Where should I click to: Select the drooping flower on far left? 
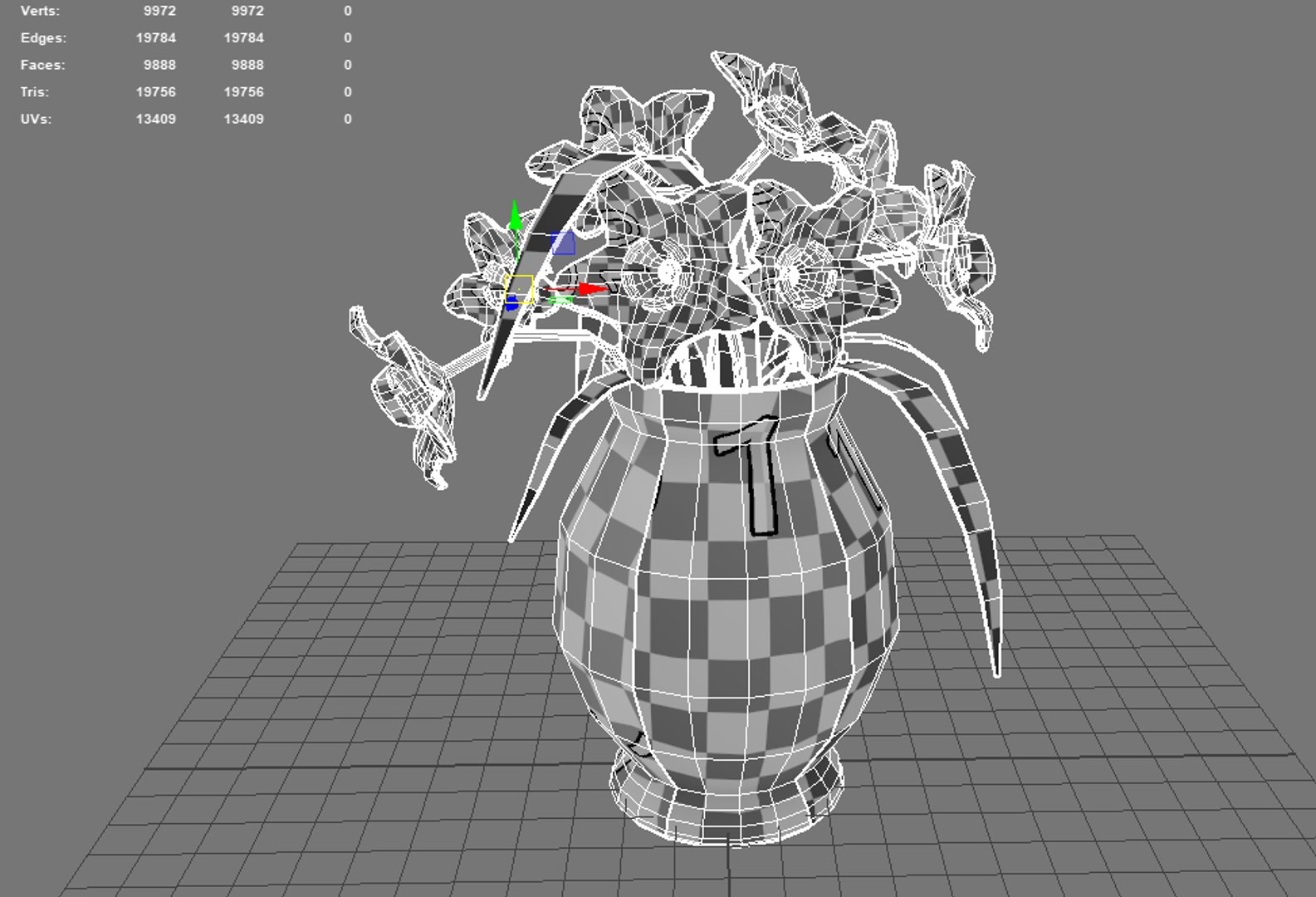[407, 399]
